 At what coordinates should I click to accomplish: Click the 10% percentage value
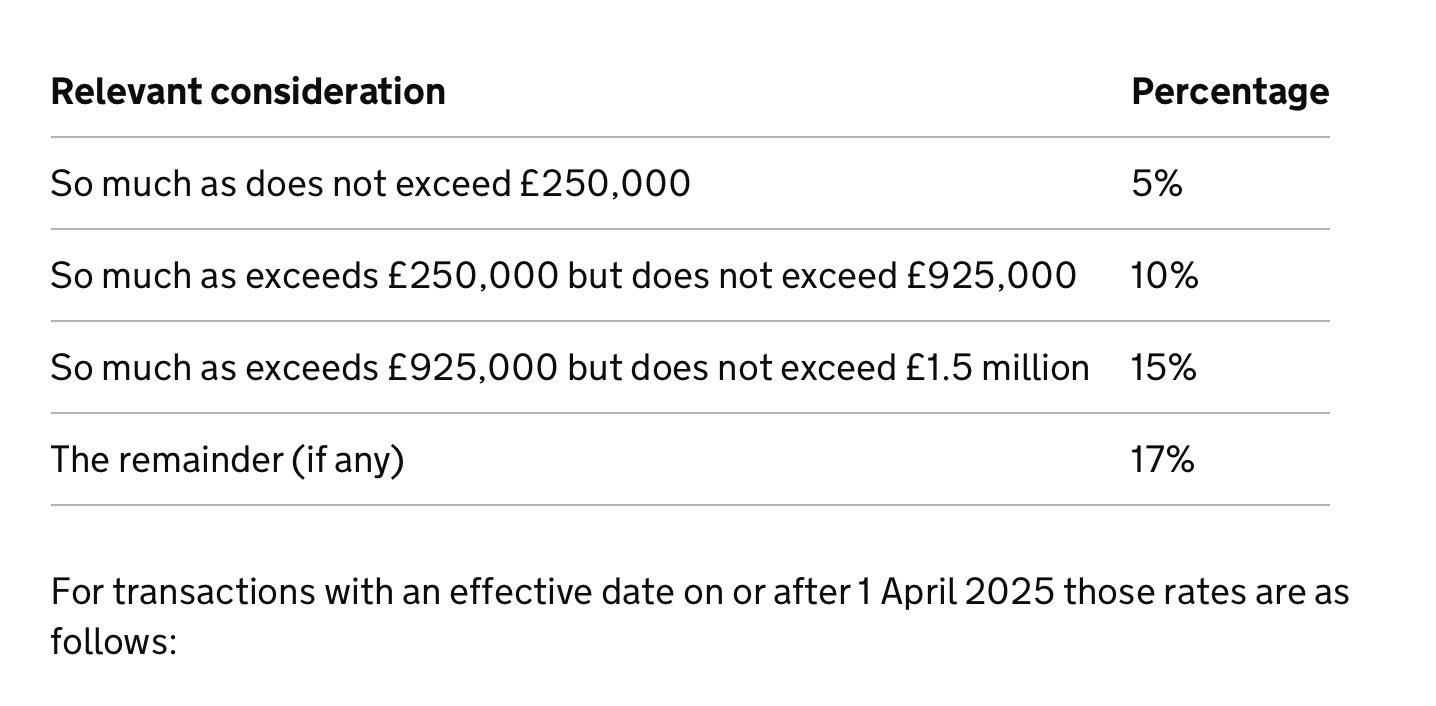pos(1164,276)
